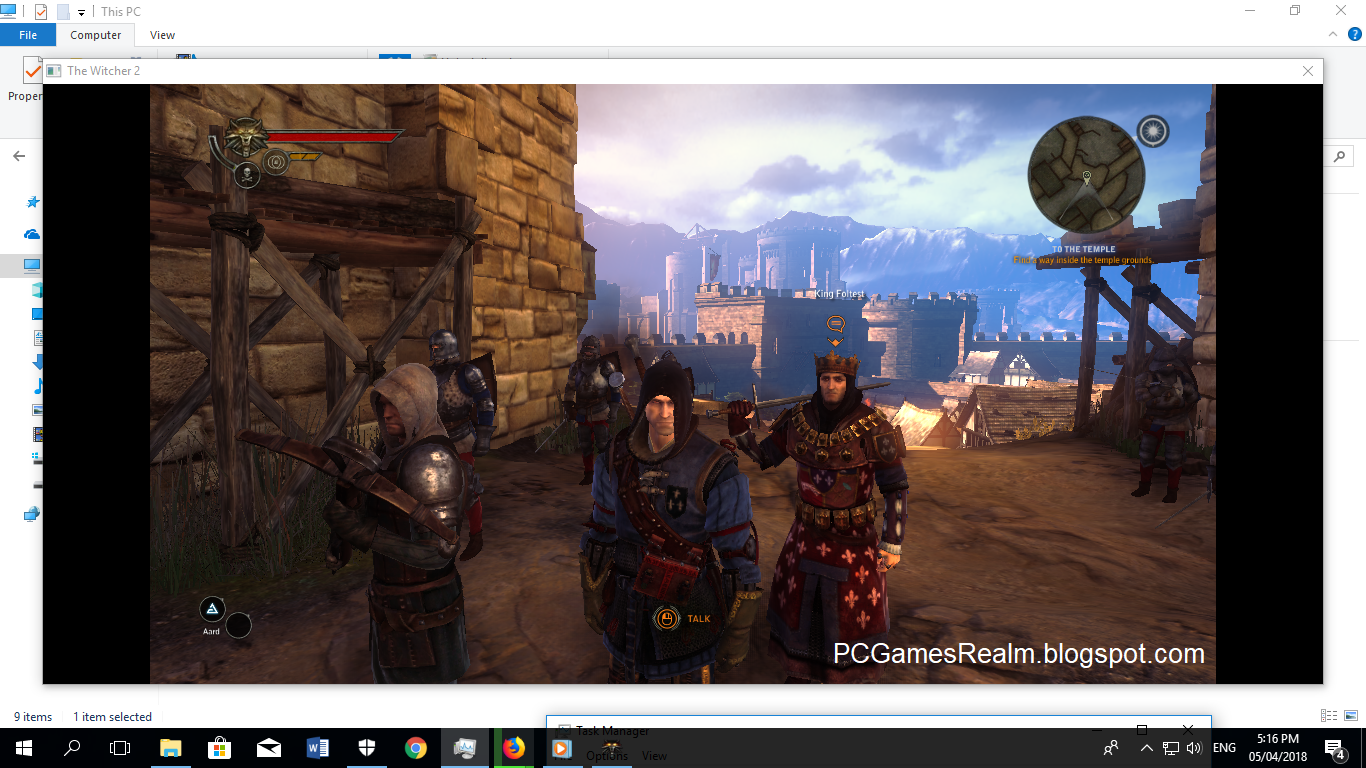1366x768 pixels.
Task: Click ENG language indicator
Action: click(x=1224, y=748)
